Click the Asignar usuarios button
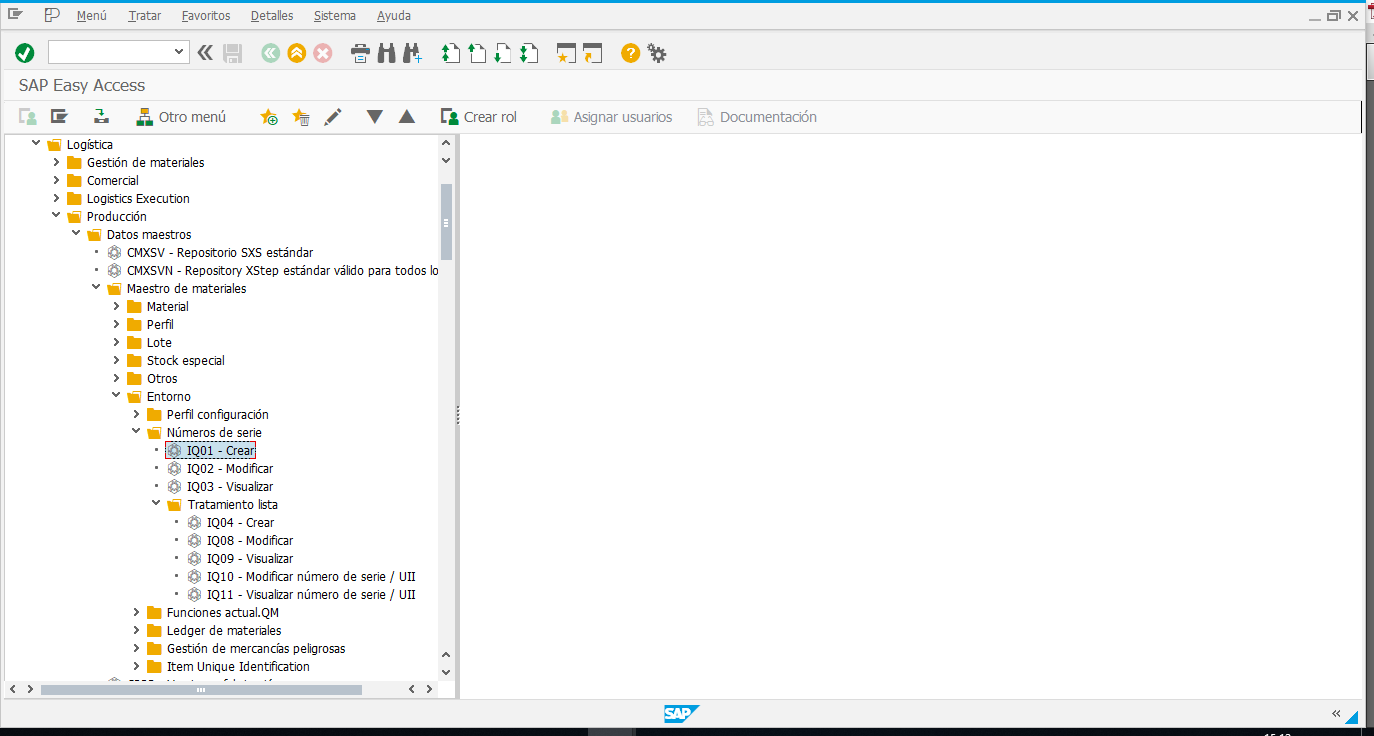This screenshot has width=1374, height=736. pyautogui.click(x=611, y=117)
